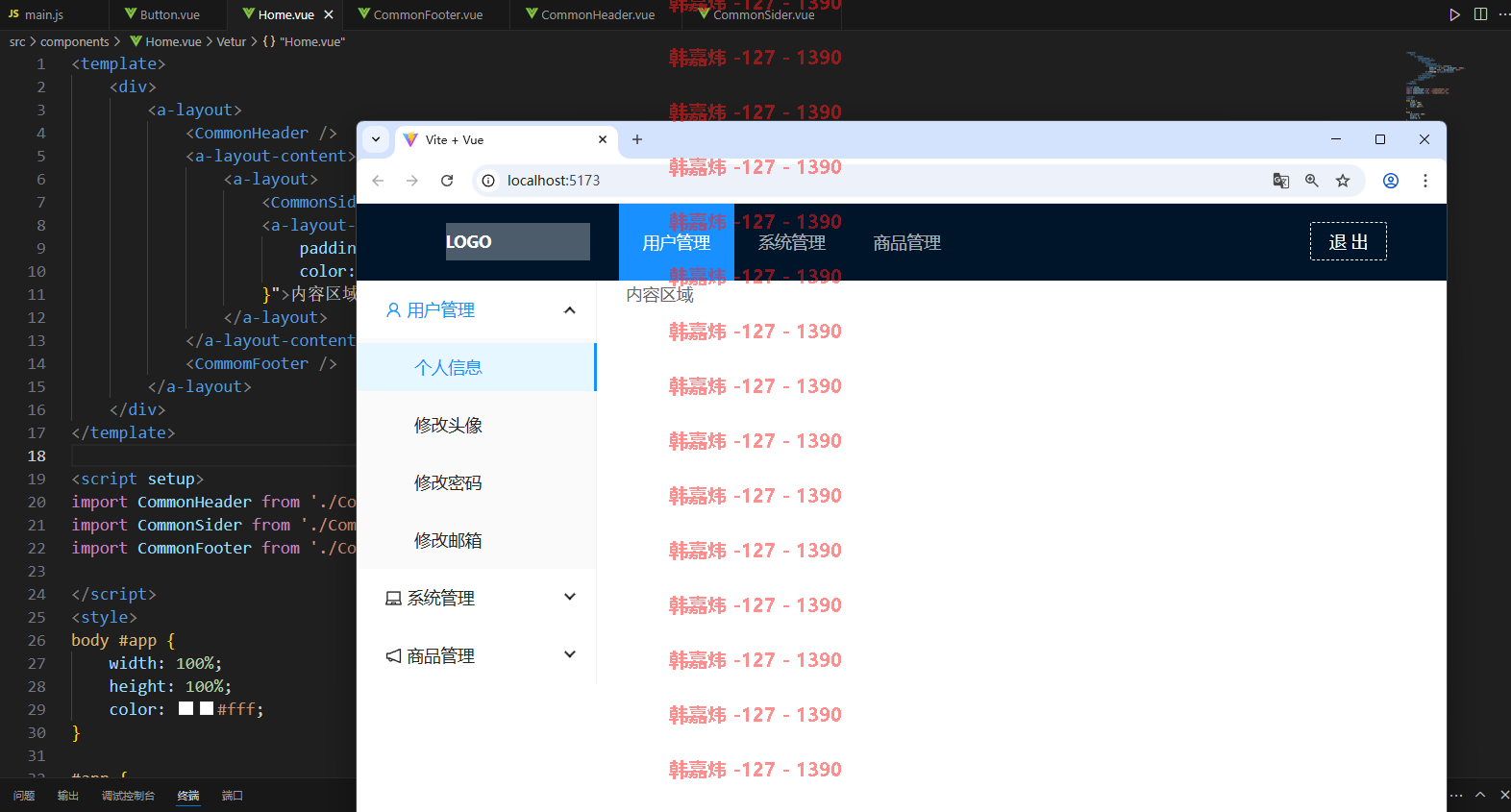
Task: Maximize the panel with the up chevron
Action: pyautogui.click(x=1480, y=795)
